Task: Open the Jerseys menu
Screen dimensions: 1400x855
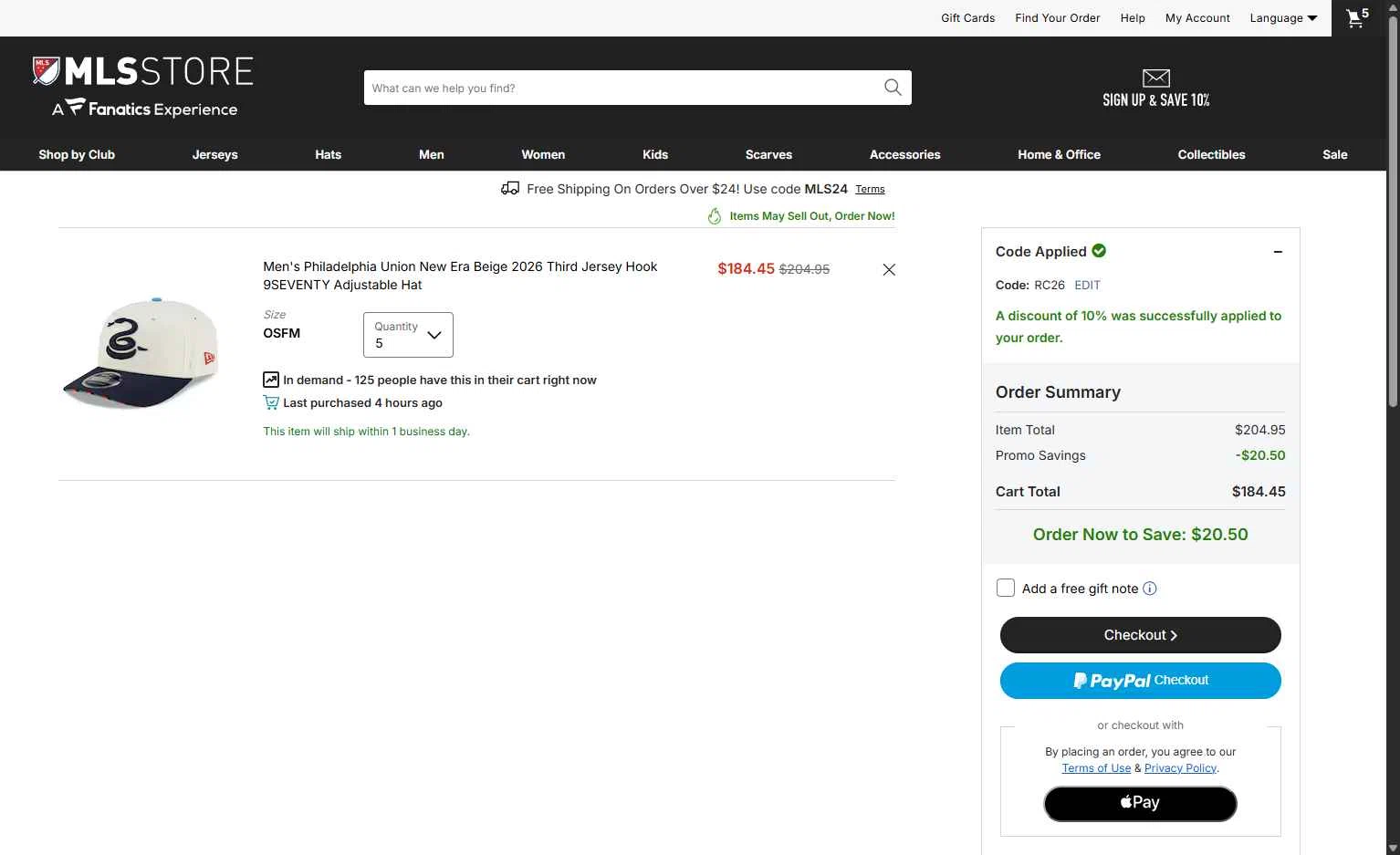Action: pos(215,154)
